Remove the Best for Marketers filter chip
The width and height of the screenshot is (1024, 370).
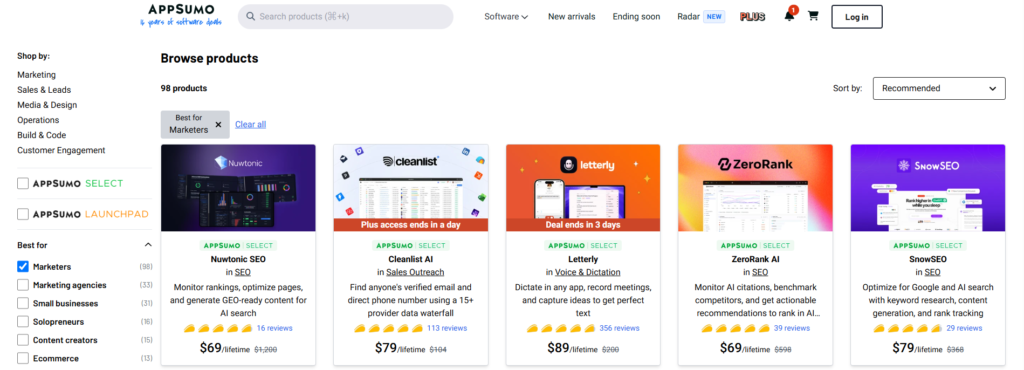click(218, 124)
